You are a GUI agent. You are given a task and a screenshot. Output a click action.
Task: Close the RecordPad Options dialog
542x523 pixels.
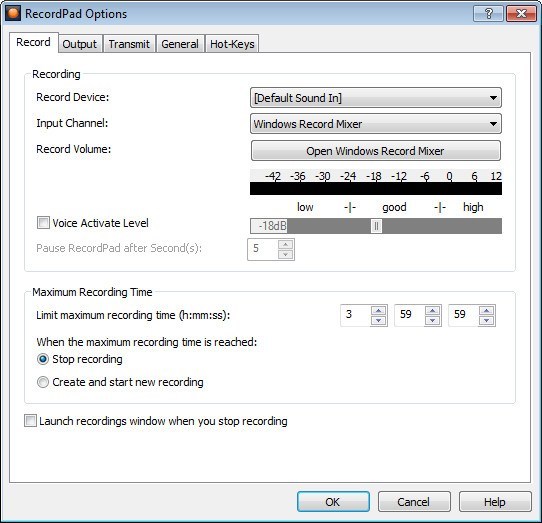click(x=521, y=13)
